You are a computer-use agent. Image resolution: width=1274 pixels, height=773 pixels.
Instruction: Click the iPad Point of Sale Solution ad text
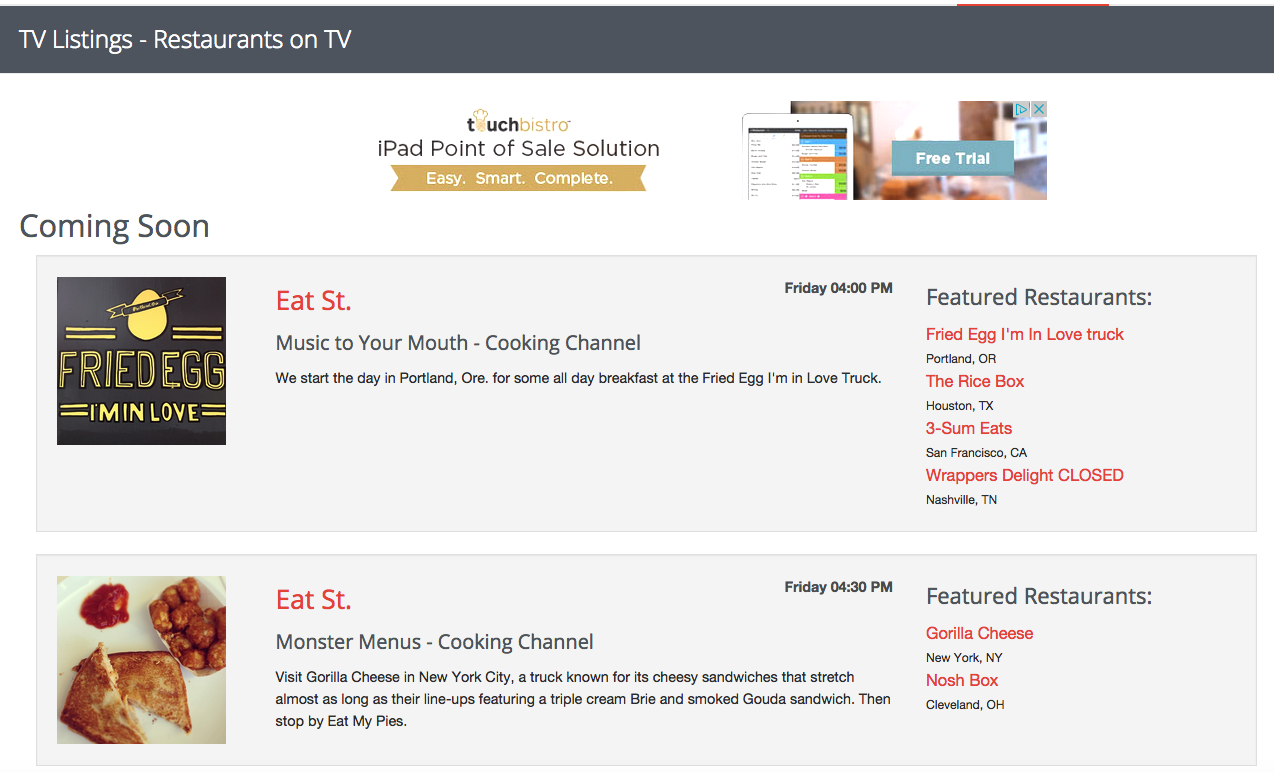tap(518, 147)
